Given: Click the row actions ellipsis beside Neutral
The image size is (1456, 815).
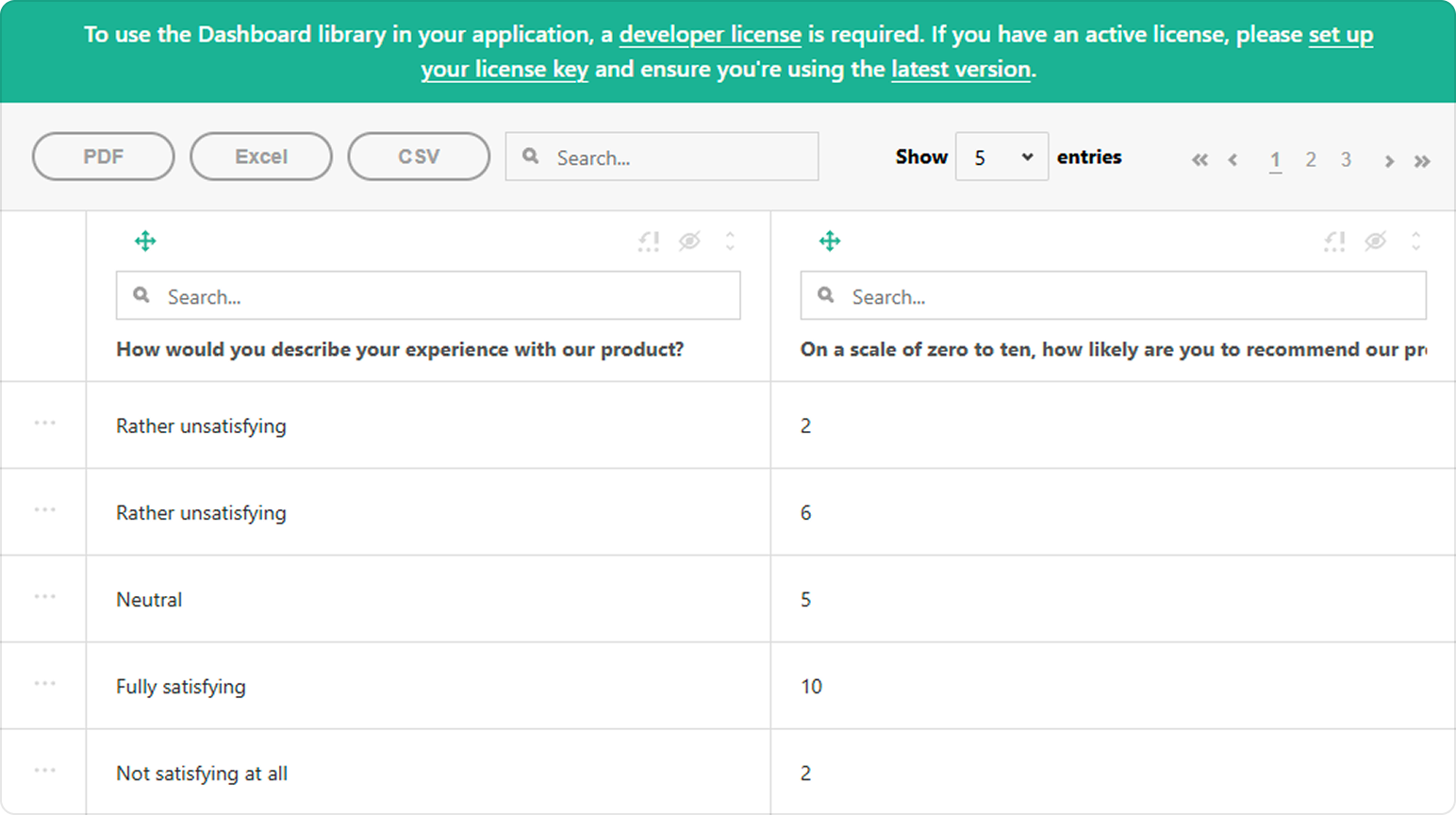Looking at the screenshot, I should (43, 598).
